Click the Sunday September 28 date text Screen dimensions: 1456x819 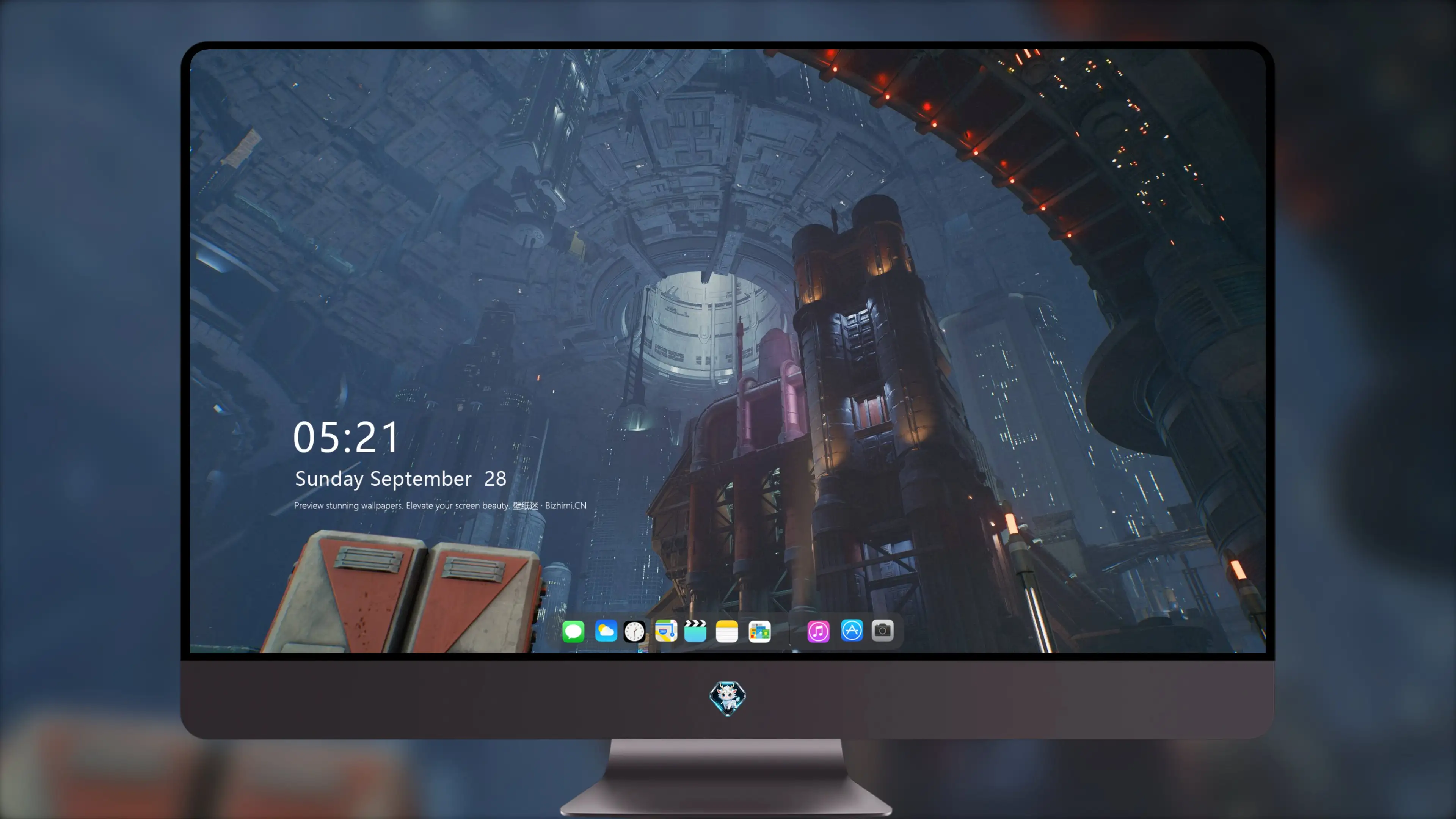401,479
